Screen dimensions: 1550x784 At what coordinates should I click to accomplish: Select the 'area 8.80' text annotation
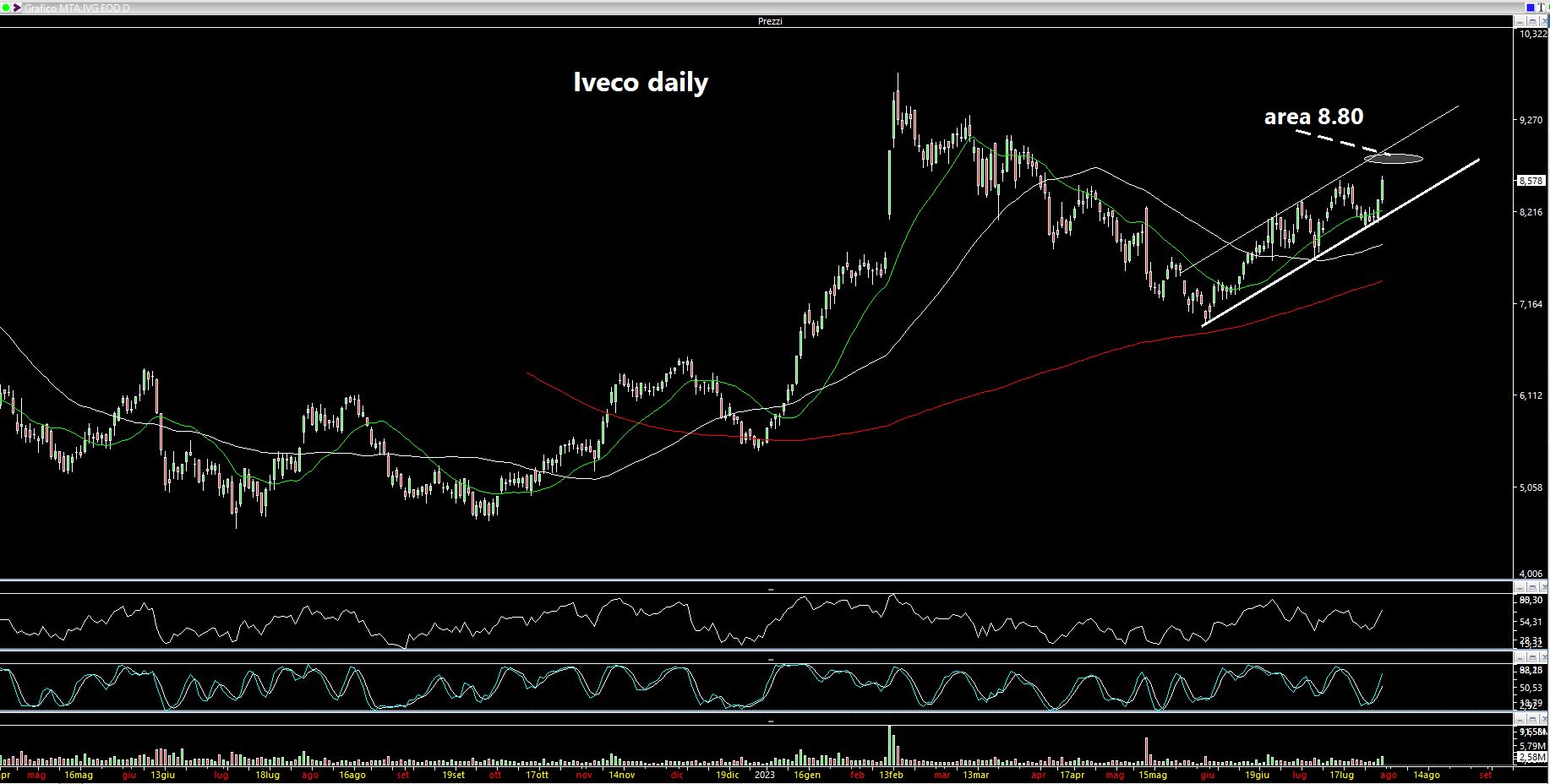1313,117
